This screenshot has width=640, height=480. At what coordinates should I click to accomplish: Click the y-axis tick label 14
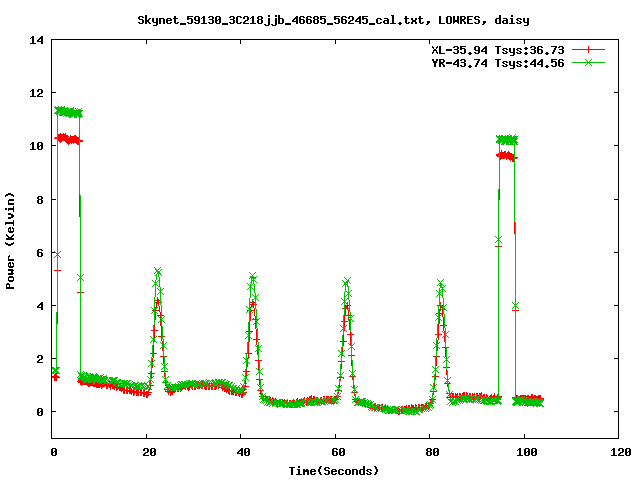[36, 40]
